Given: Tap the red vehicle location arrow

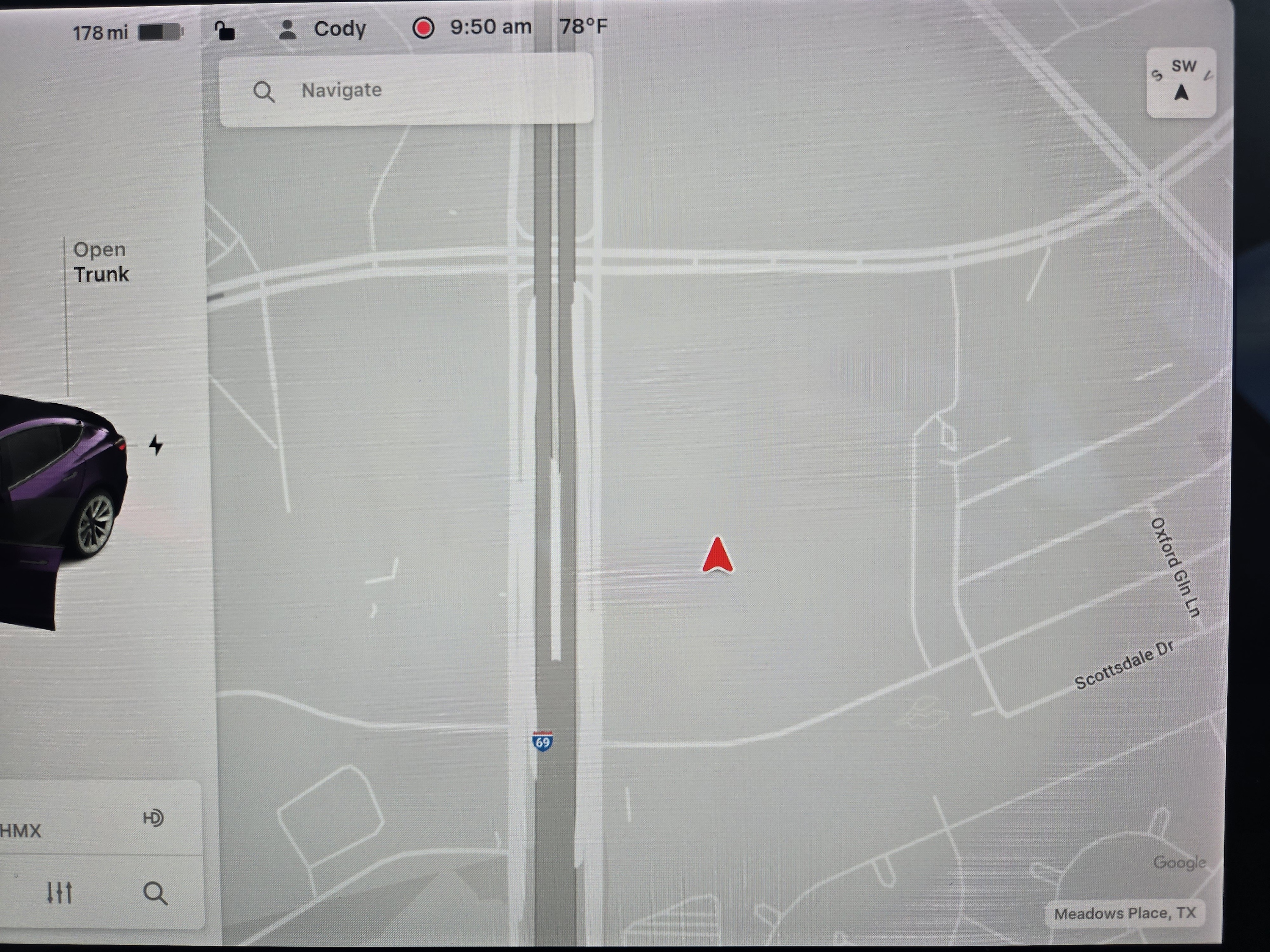Looking at the screenshot, I should point(717,555).
